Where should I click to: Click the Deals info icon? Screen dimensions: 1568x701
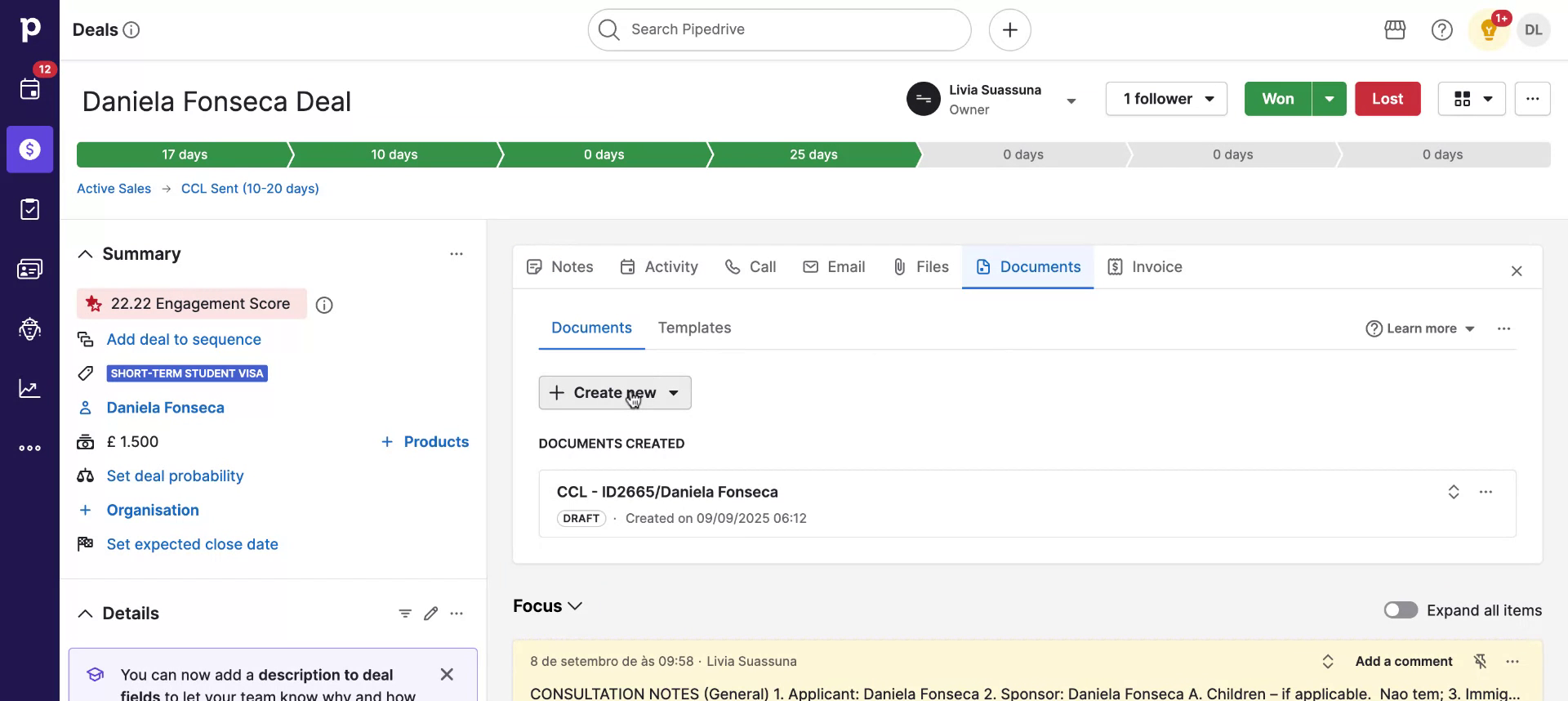click(x=131, y=30)
